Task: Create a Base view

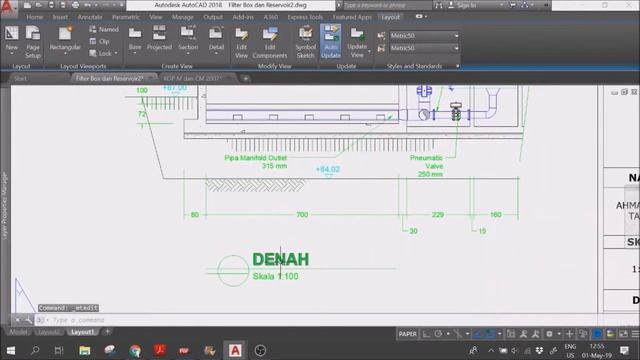Action: pyautogui.click(x=135, y=40)
